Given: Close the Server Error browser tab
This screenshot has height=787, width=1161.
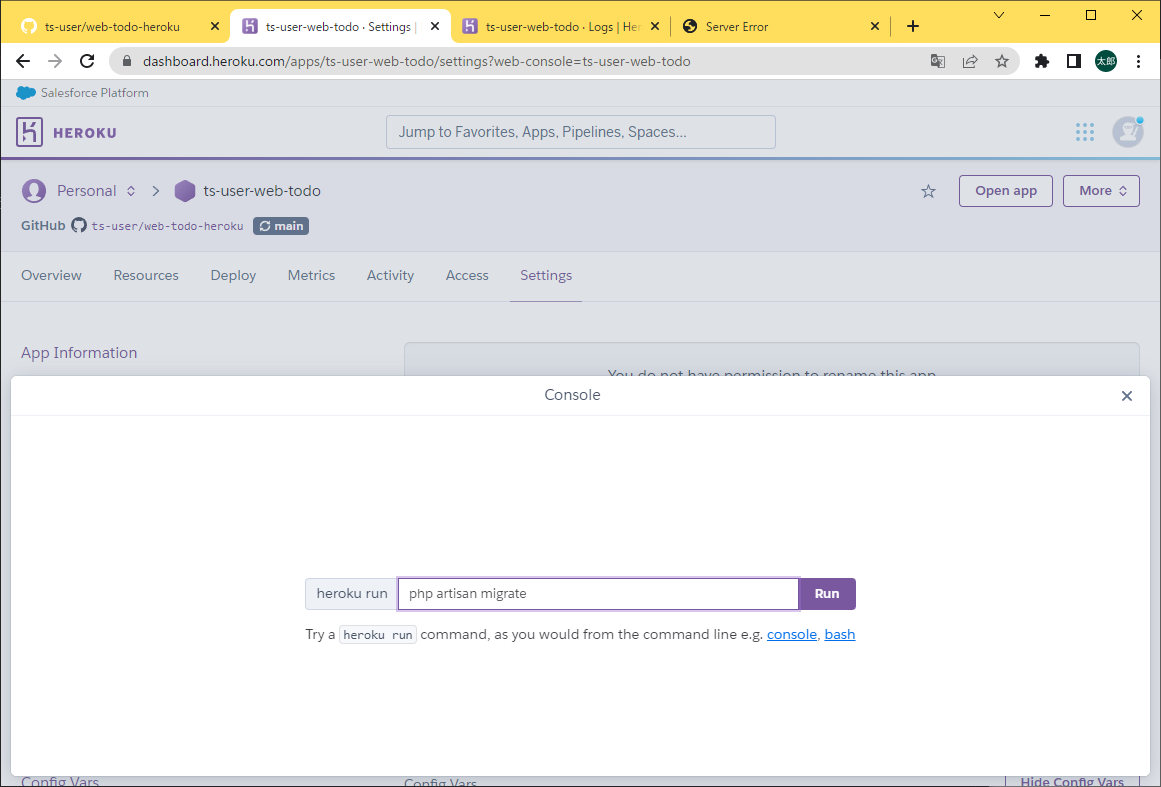Looking at the screenshot, I should click(874, 27).
